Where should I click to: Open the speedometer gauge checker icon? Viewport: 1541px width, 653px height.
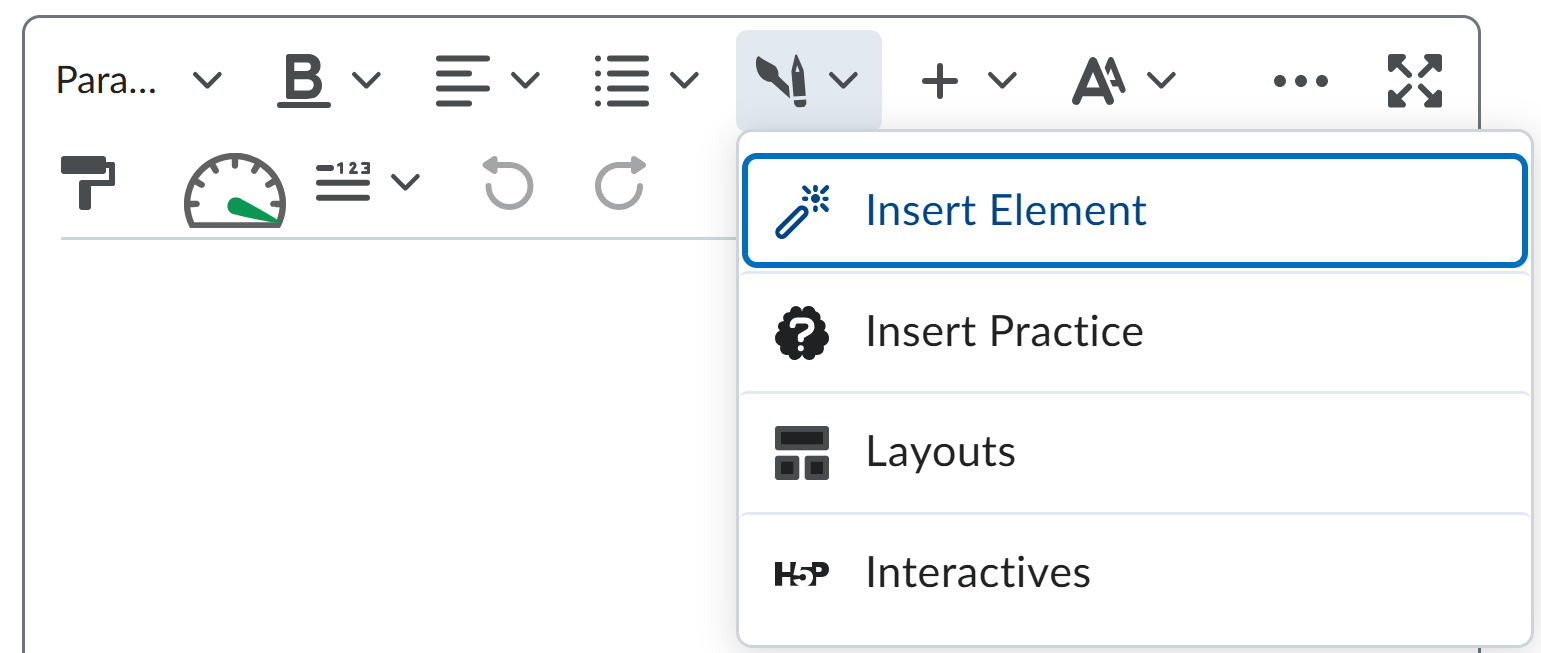point(235,191)
